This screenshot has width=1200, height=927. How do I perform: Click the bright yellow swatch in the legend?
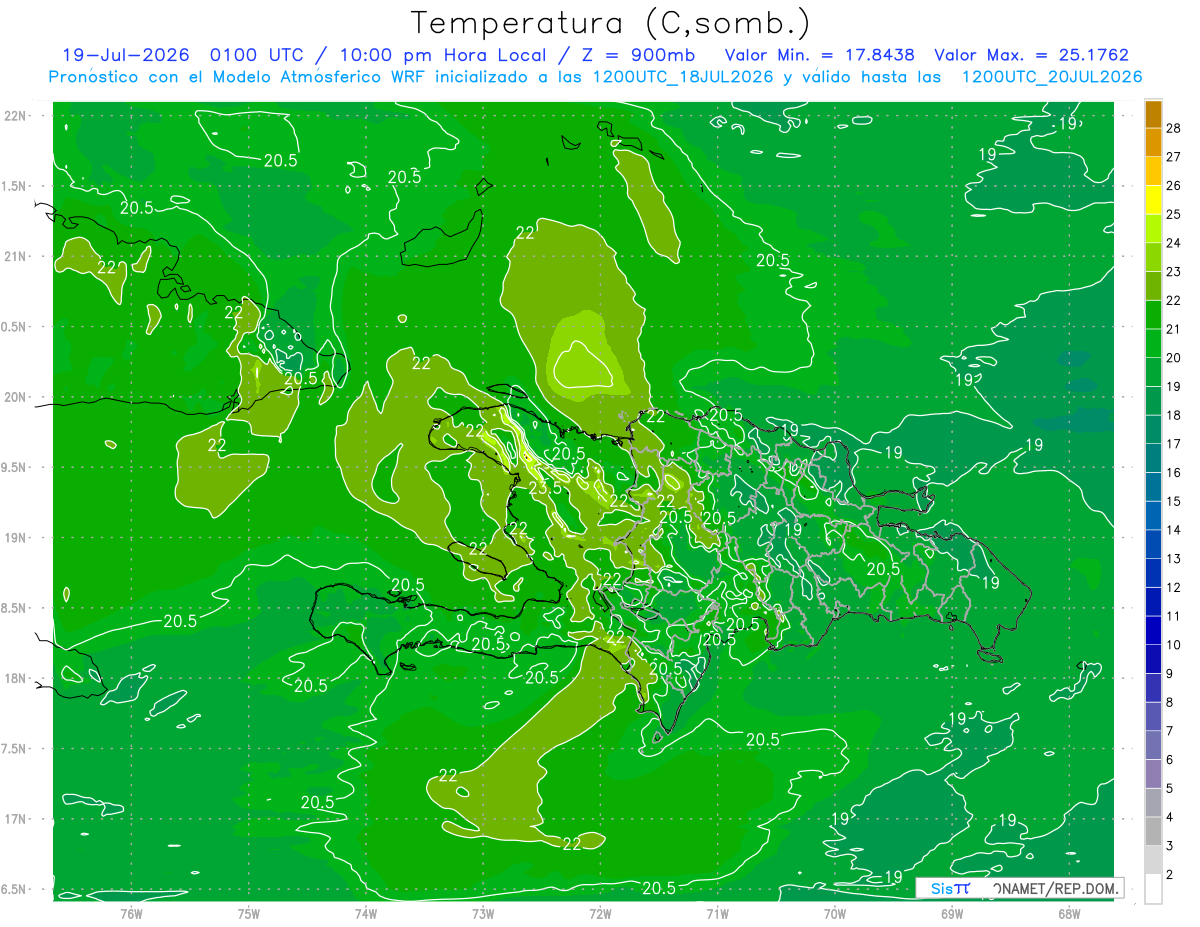1153,201
